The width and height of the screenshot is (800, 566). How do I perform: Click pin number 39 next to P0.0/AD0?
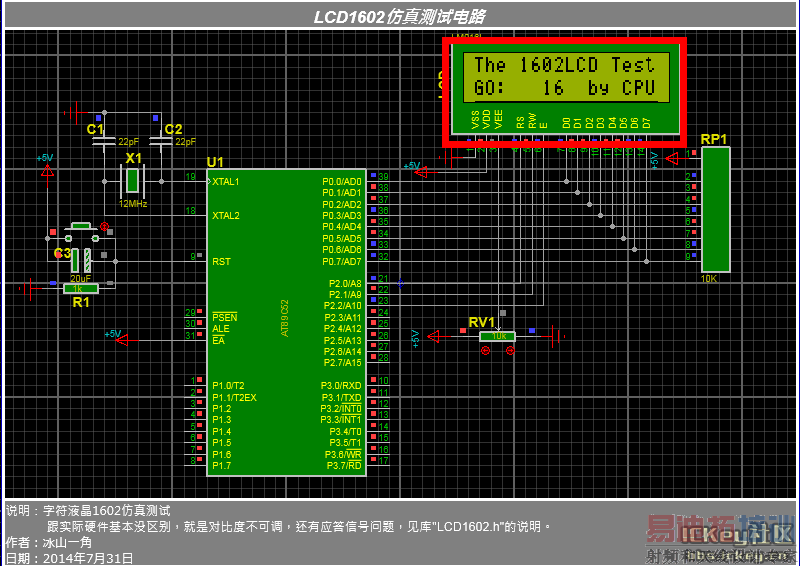click(383, 176)
